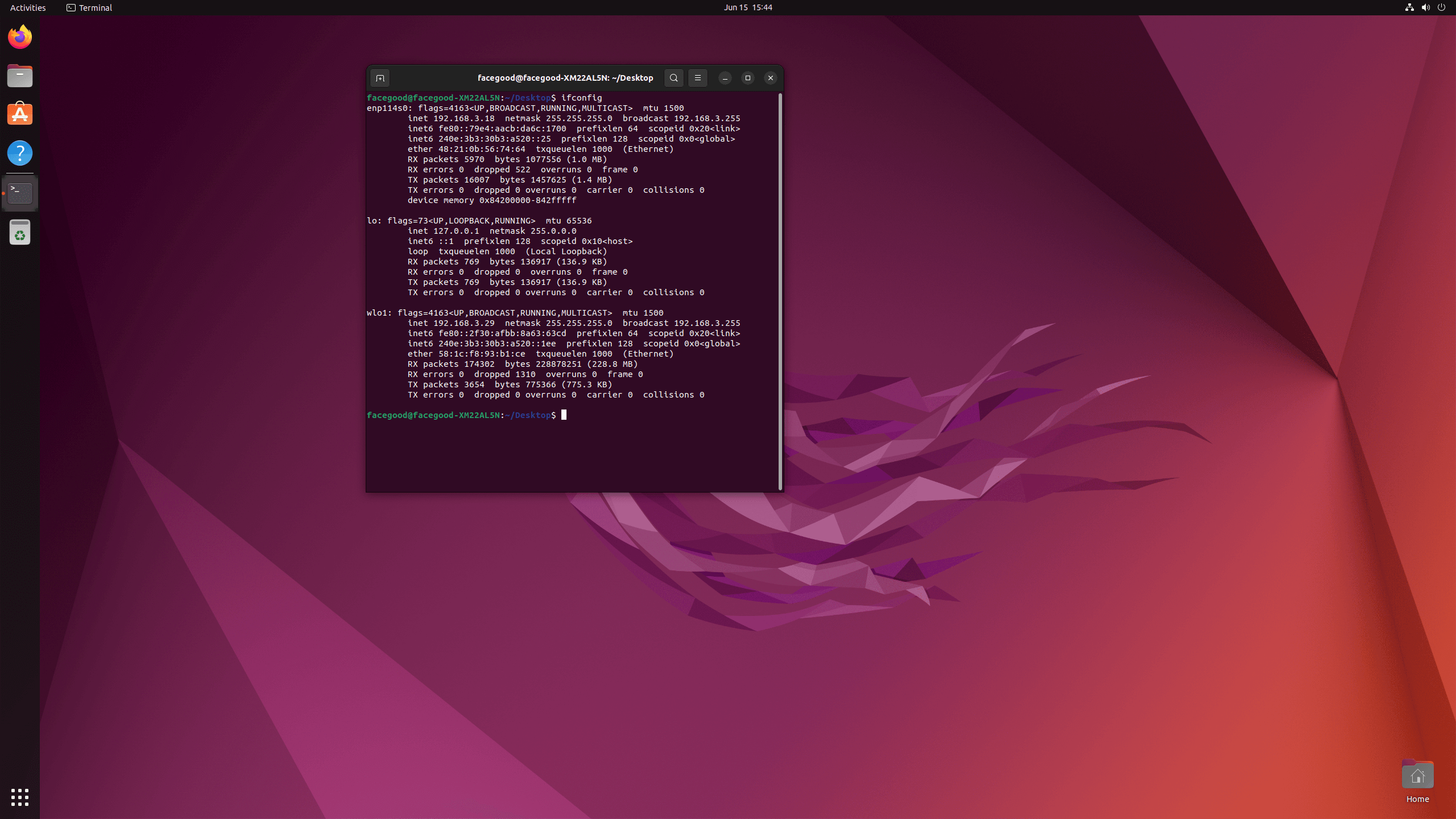This screenshot has width=1456, height=819.
Task: Click the 'wlo1:' interface name
Action: tap(379, 313)
